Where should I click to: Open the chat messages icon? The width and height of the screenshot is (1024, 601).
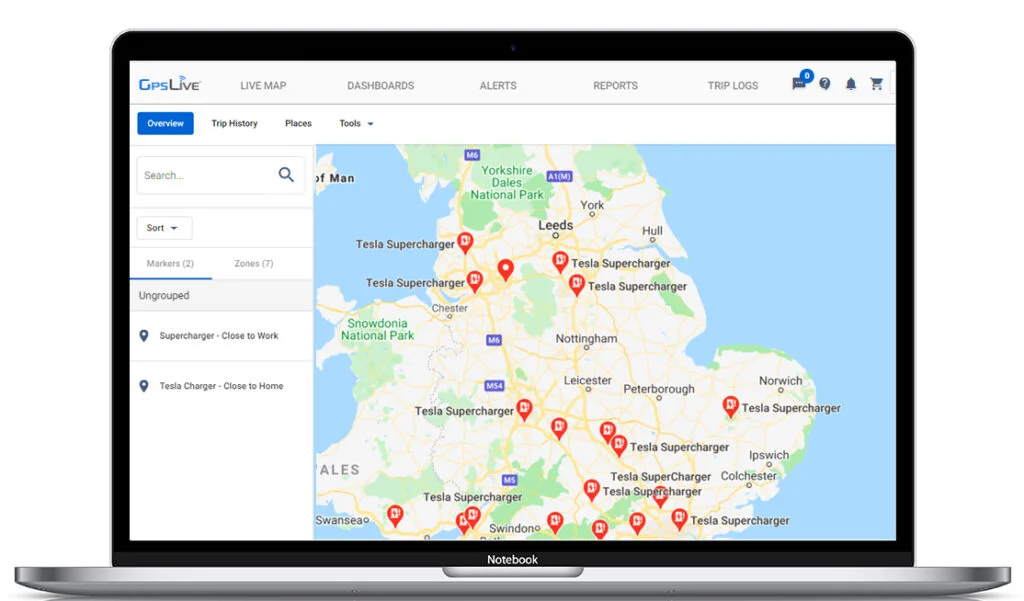(x=798, y=84)
